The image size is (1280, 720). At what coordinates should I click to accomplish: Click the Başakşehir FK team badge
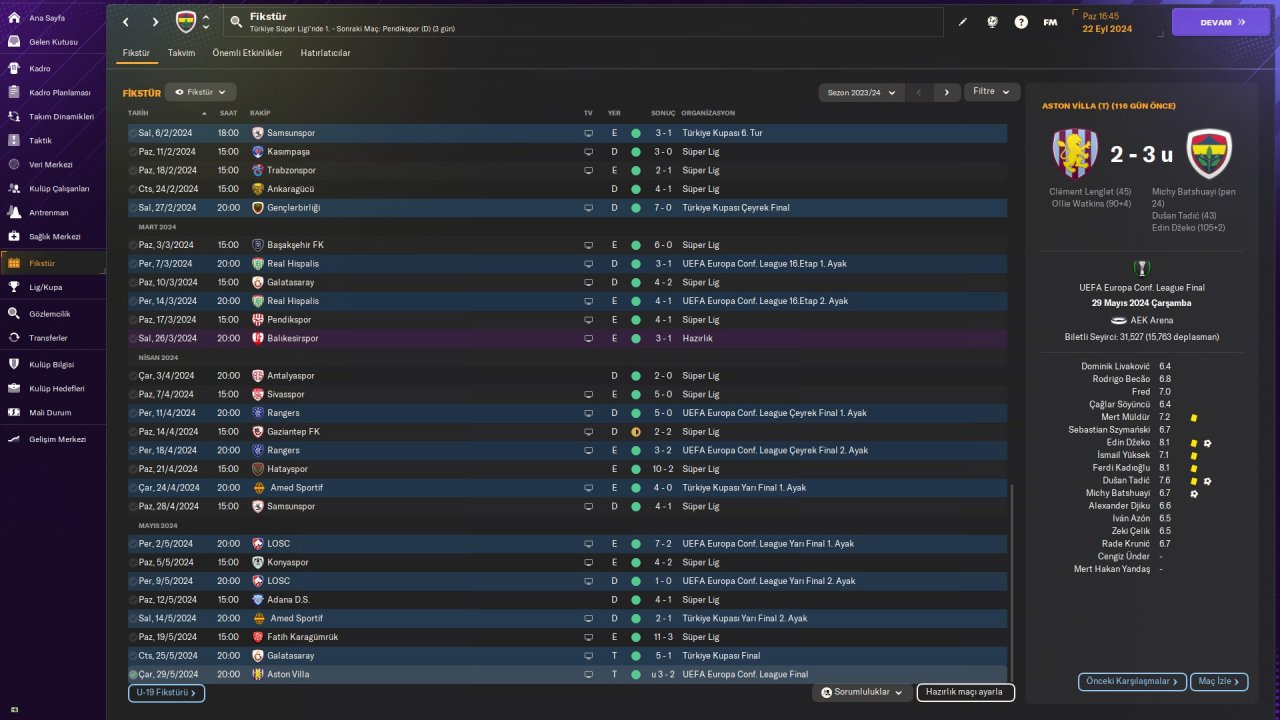tap(258, 245)
